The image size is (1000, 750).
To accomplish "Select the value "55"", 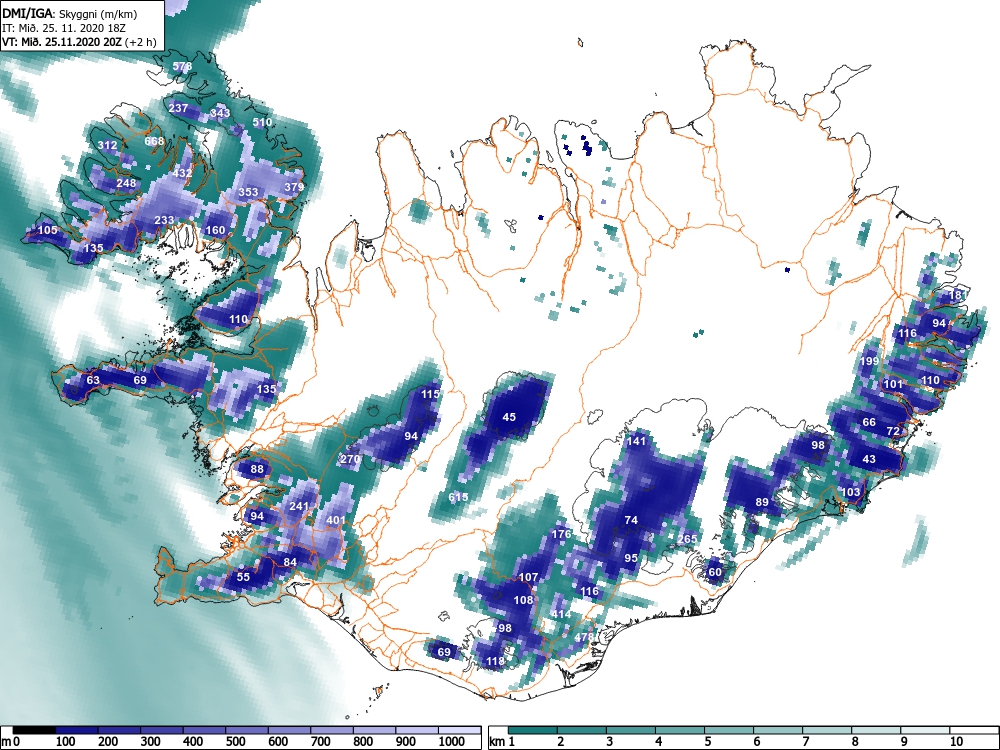I will click(x=243, y=577).
